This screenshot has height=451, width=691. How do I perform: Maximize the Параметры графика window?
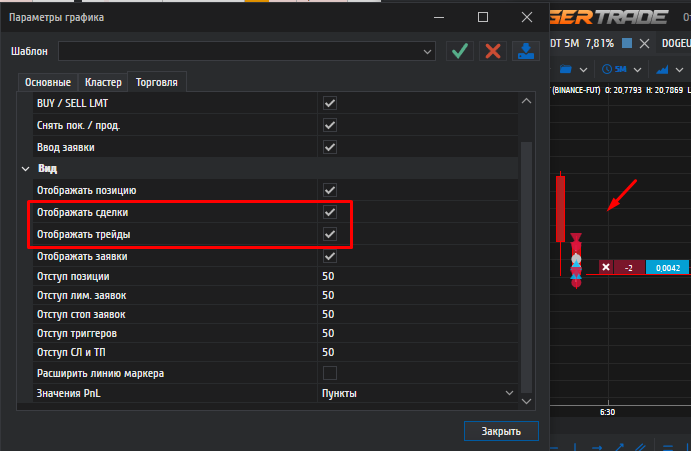pos(483,17)
